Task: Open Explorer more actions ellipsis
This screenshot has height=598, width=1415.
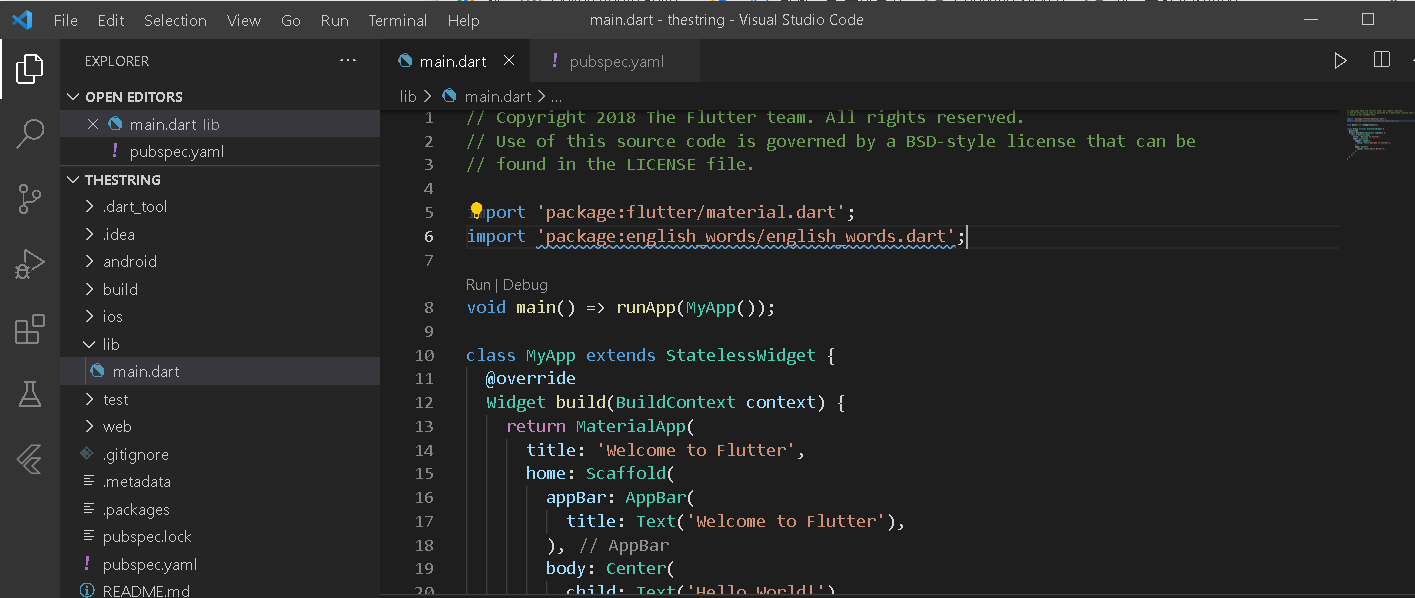Action: 348,61
